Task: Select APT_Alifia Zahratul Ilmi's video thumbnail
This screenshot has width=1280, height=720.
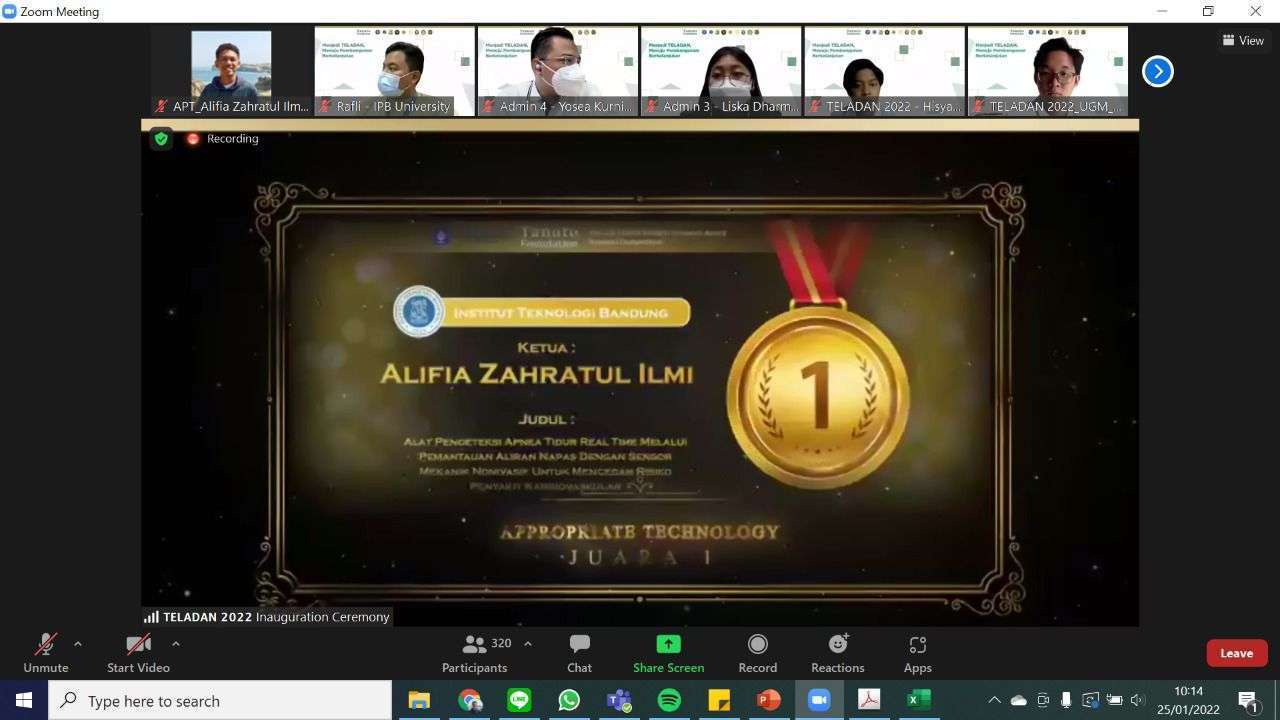Action: 231,71
